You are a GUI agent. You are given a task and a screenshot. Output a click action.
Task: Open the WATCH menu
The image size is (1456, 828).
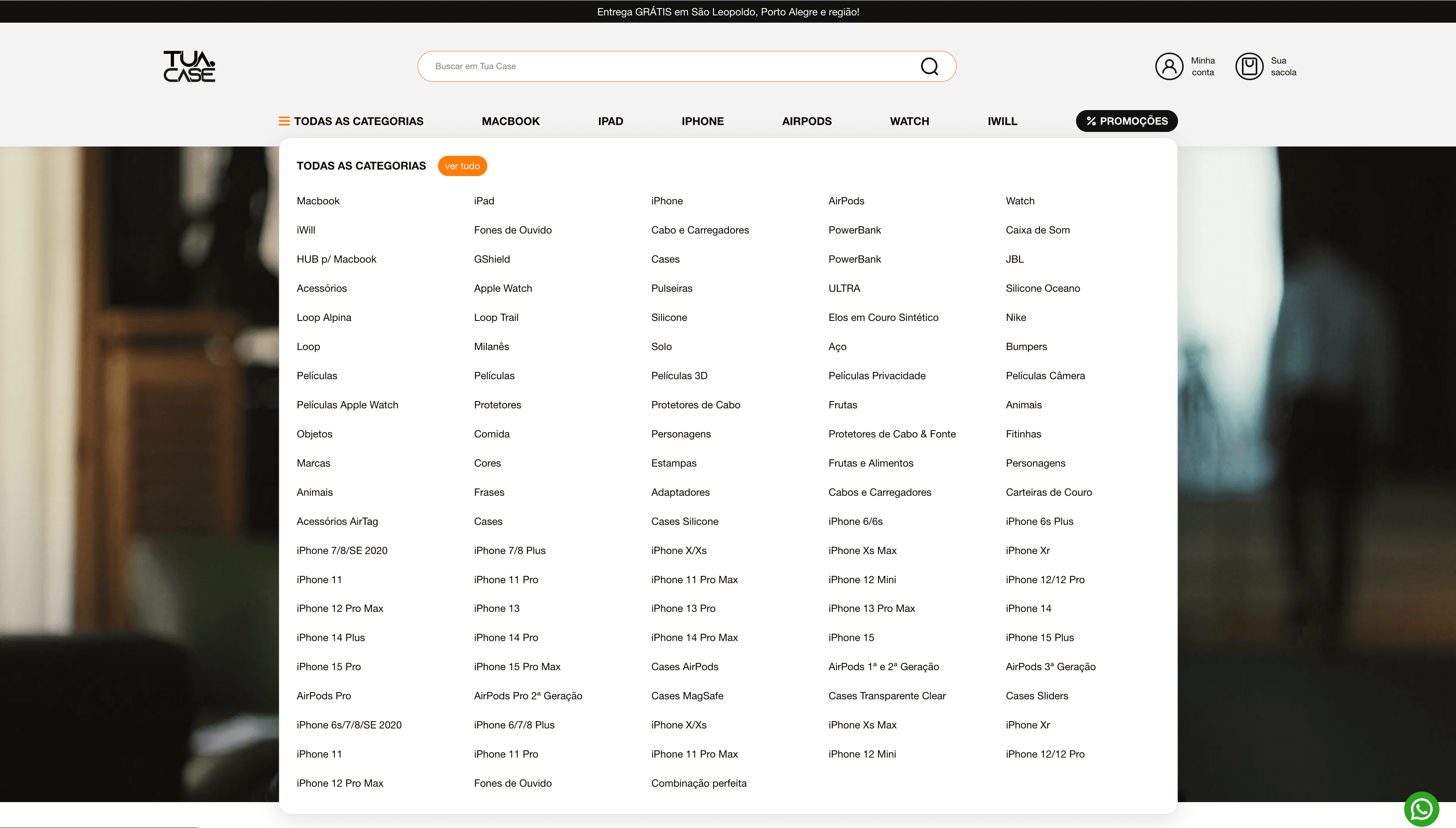click(x=909, y=121)
